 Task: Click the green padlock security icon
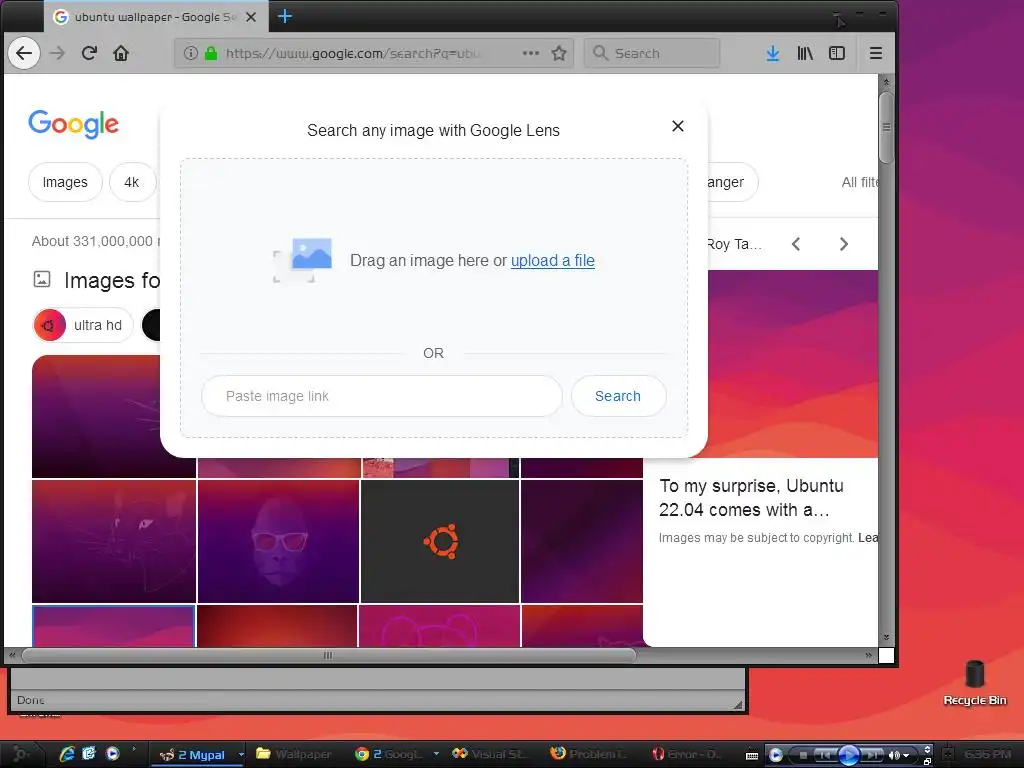pos(210,53)
